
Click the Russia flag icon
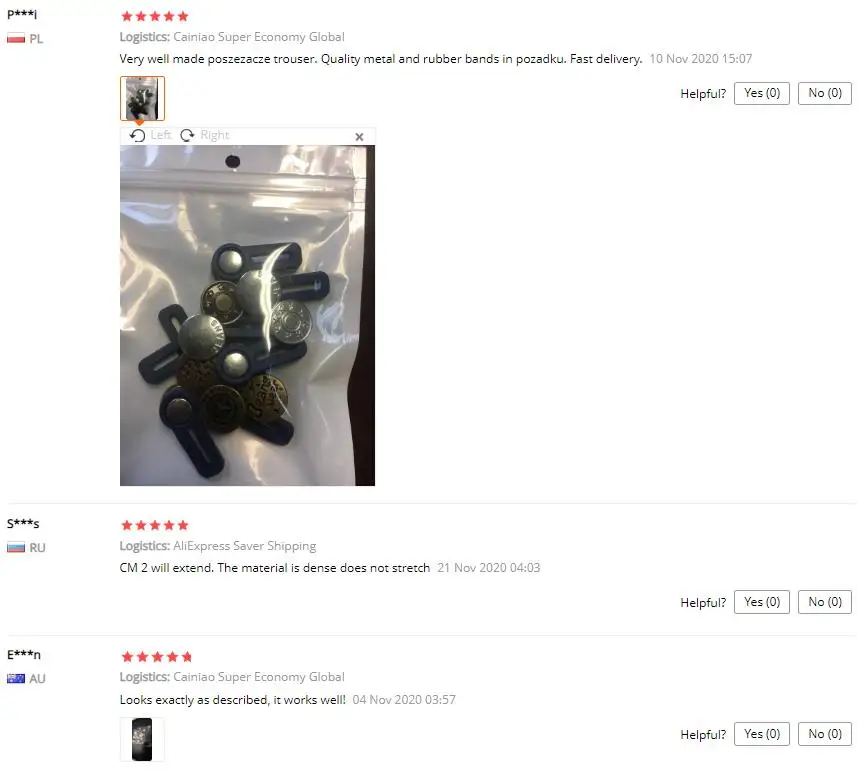click(x=16, y=547)
